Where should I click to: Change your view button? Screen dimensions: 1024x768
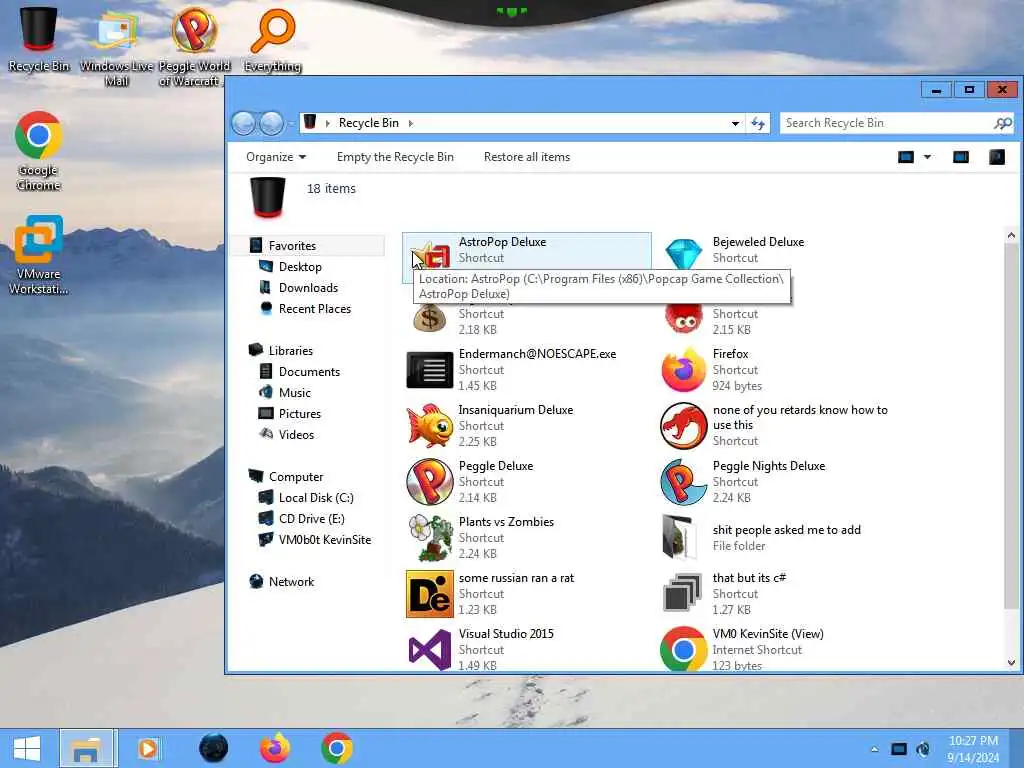pyautogui.click(x=906, y=157)
